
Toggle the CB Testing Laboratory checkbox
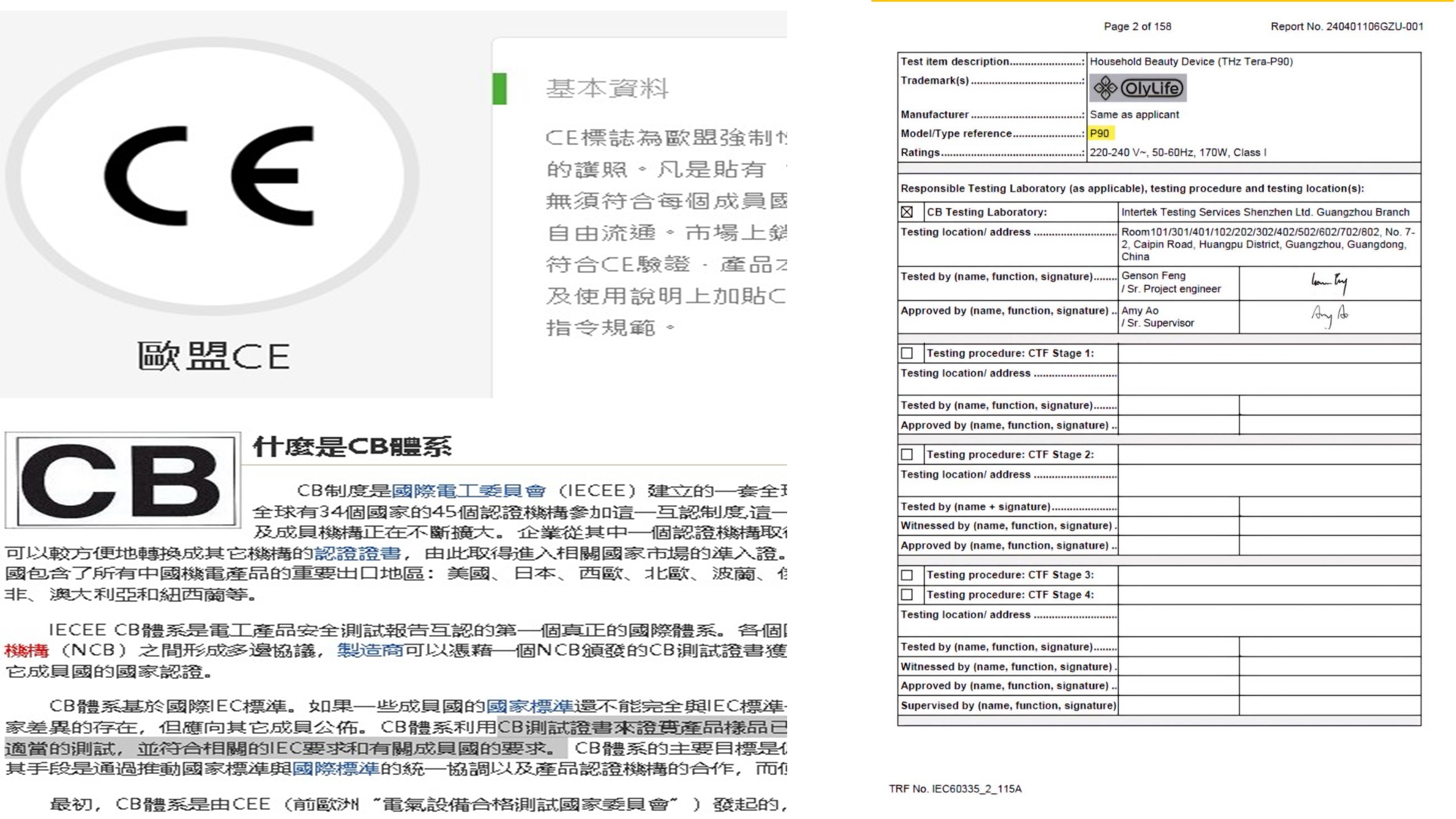tap(907, 212)
